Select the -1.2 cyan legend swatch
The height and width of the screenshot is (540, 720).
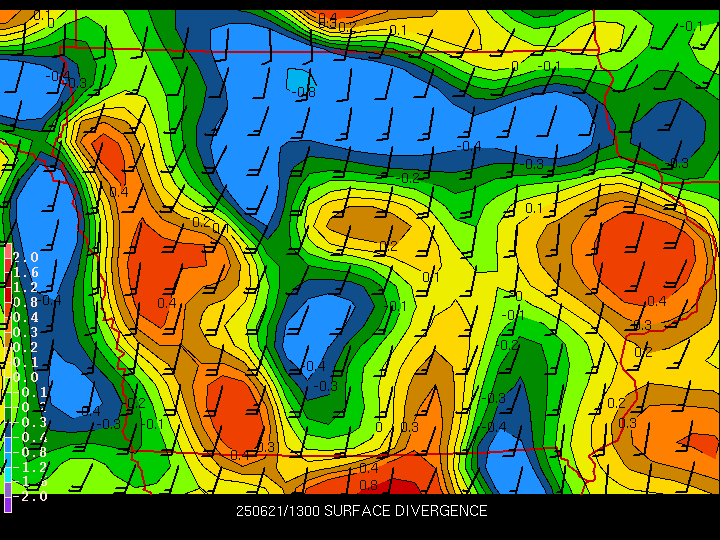(7, 466)
